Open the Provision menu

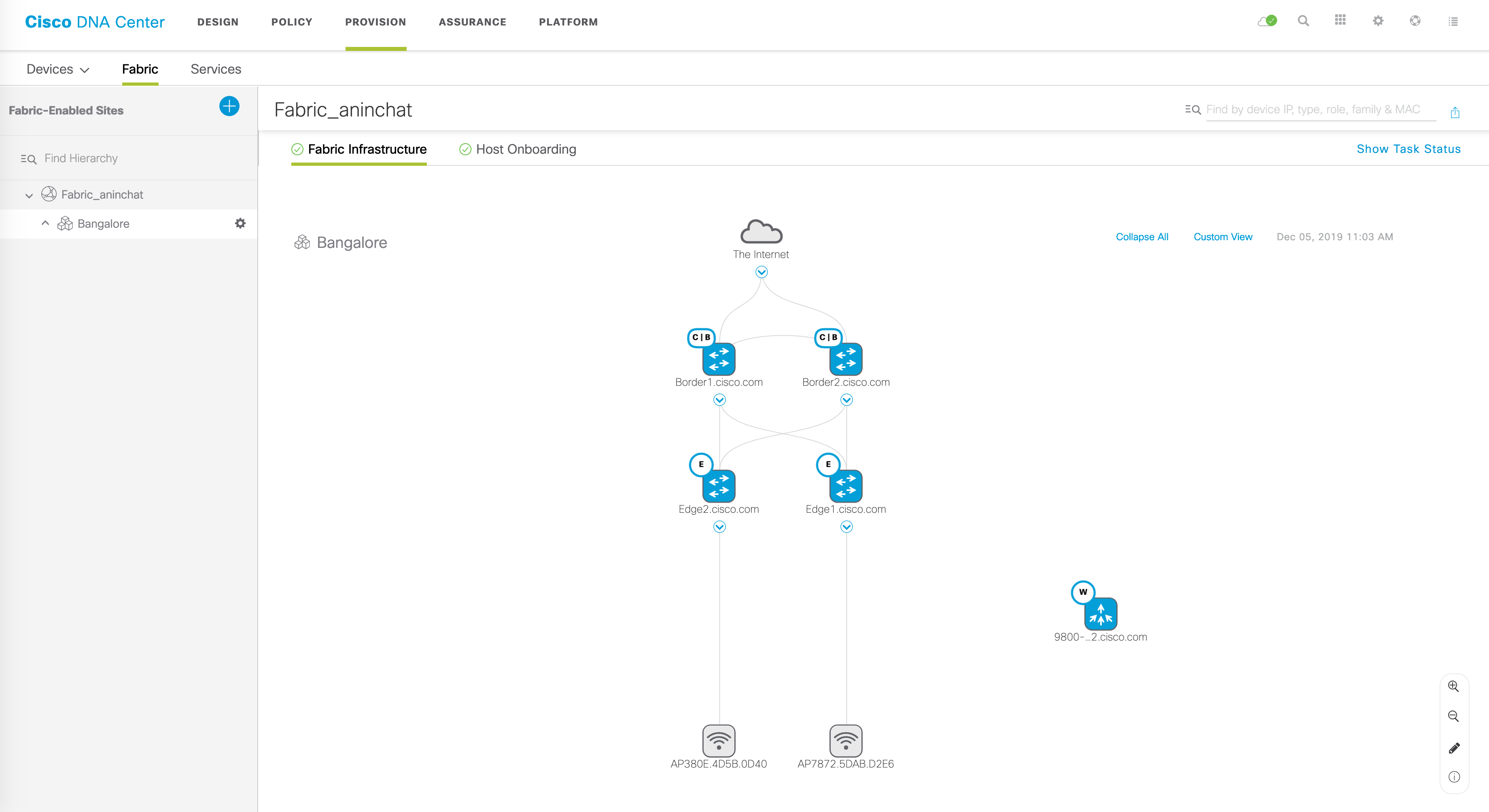point(376,22)
